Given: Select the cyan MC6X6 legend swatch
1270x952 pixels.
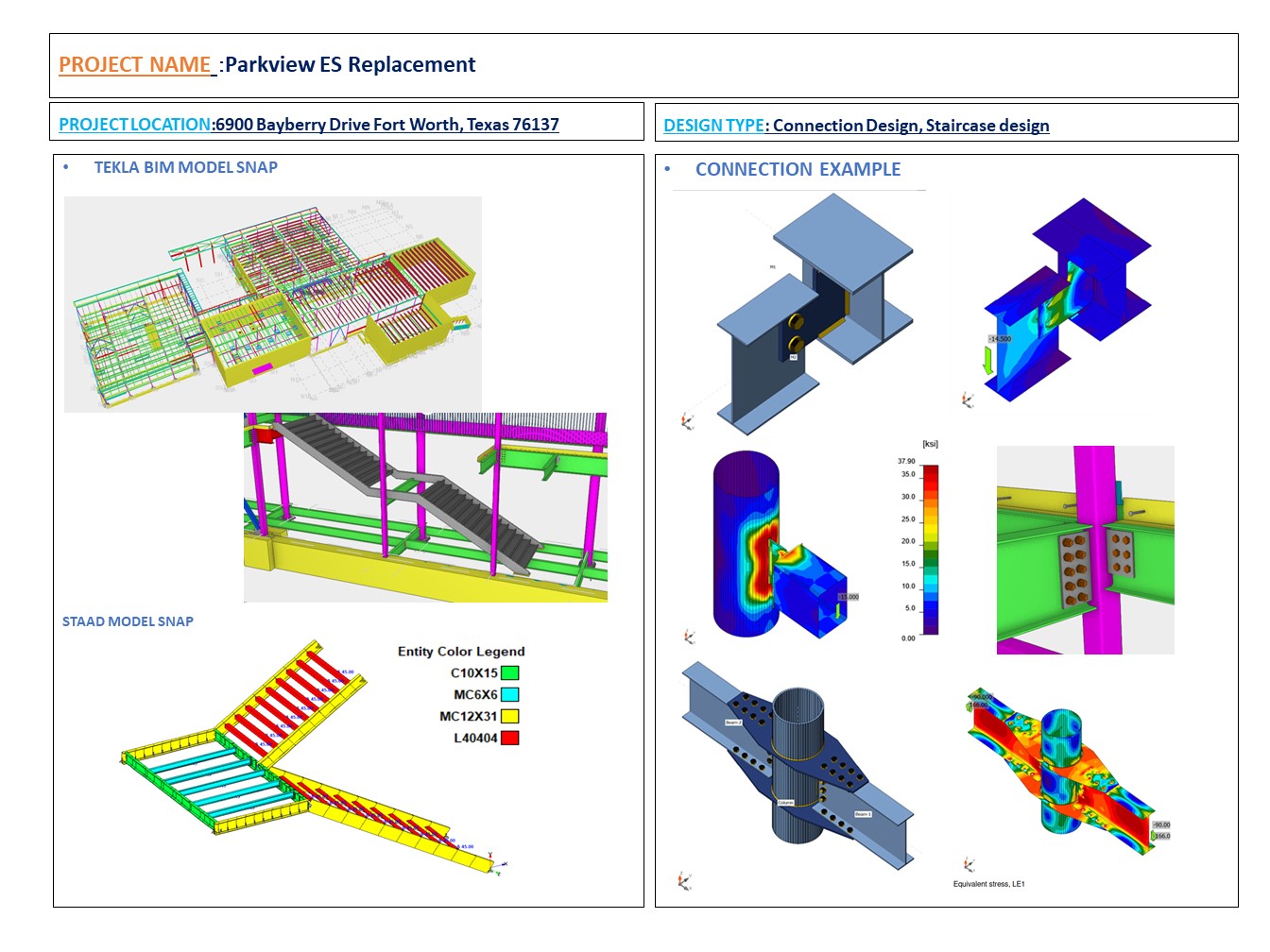Looking at the screenshot, I should [509, 695].
